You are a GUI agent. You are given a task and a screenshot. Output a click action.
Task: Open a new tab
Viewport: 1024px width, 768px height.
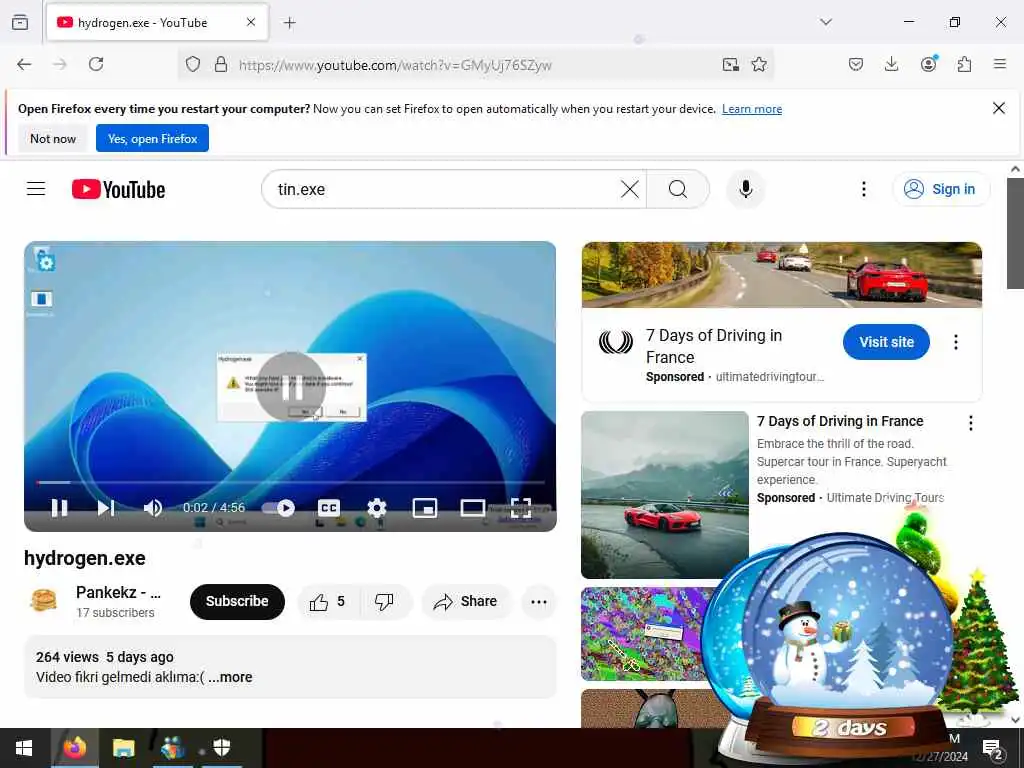pyautogui.click(x=289, y=23)
